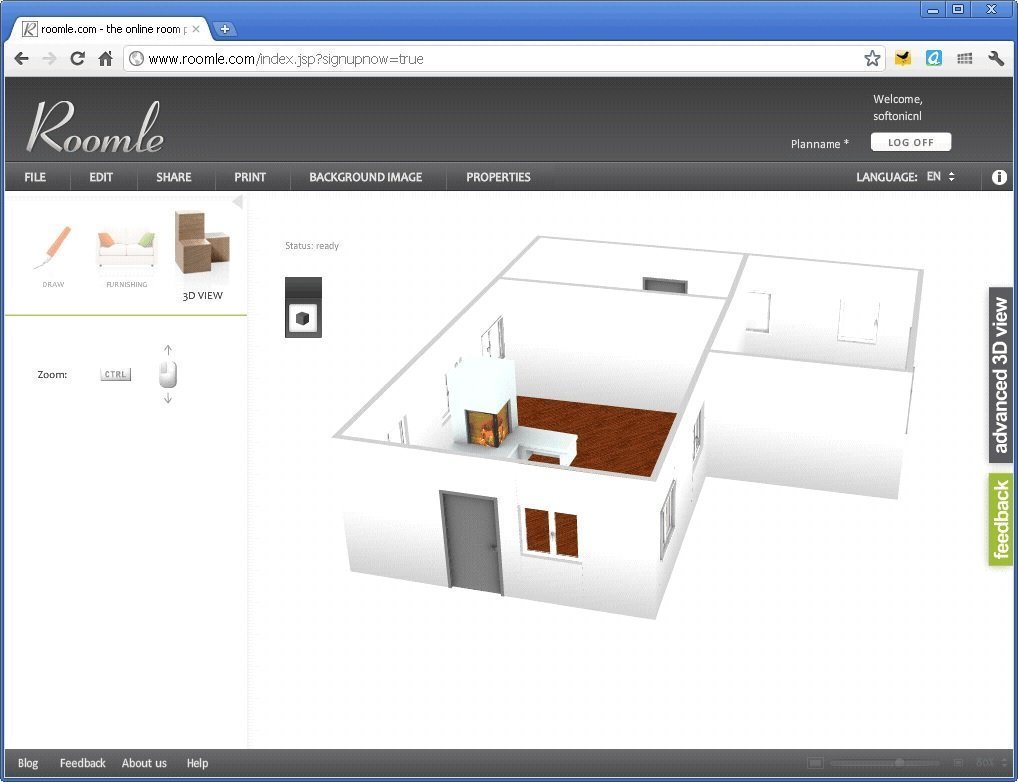Open the Background Image menu
The height and width of the screenshot is (782, 1018).
(x=365, y=177)
